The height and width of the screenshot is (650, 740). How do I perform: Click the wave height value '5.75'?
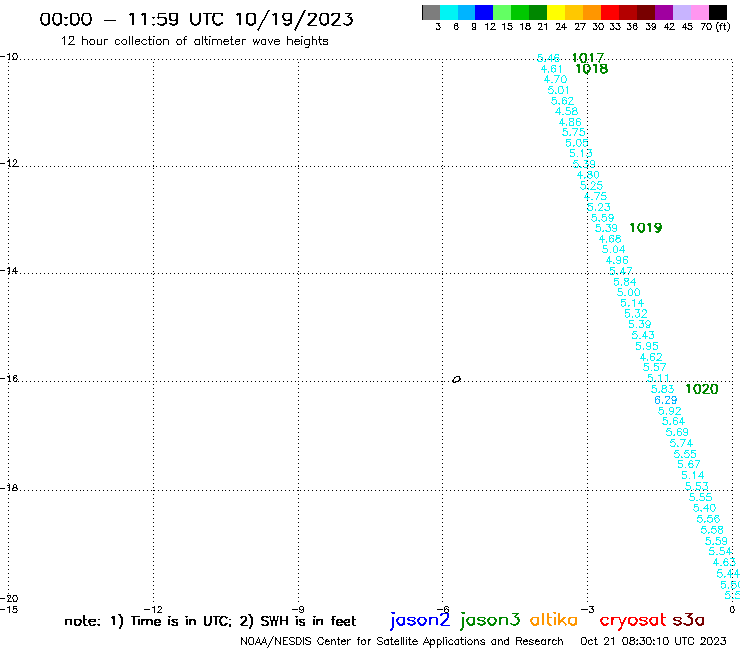573,133
